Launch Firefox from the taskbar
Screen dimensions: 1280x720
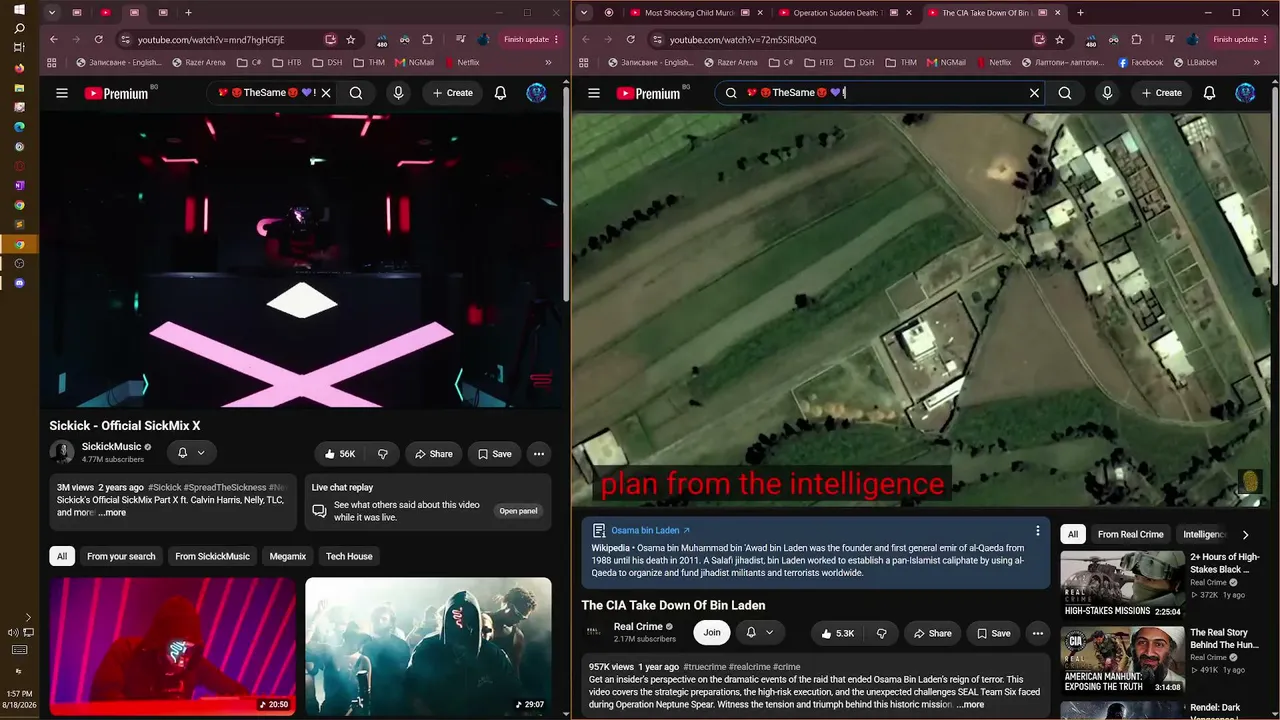click(x=19, y=69)
